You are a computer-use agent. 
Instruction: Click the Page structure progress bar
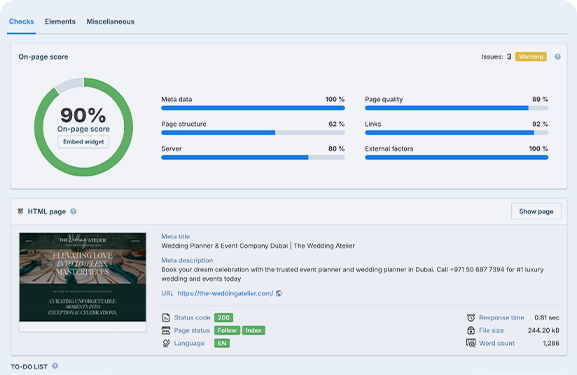[x=253, y=132]
